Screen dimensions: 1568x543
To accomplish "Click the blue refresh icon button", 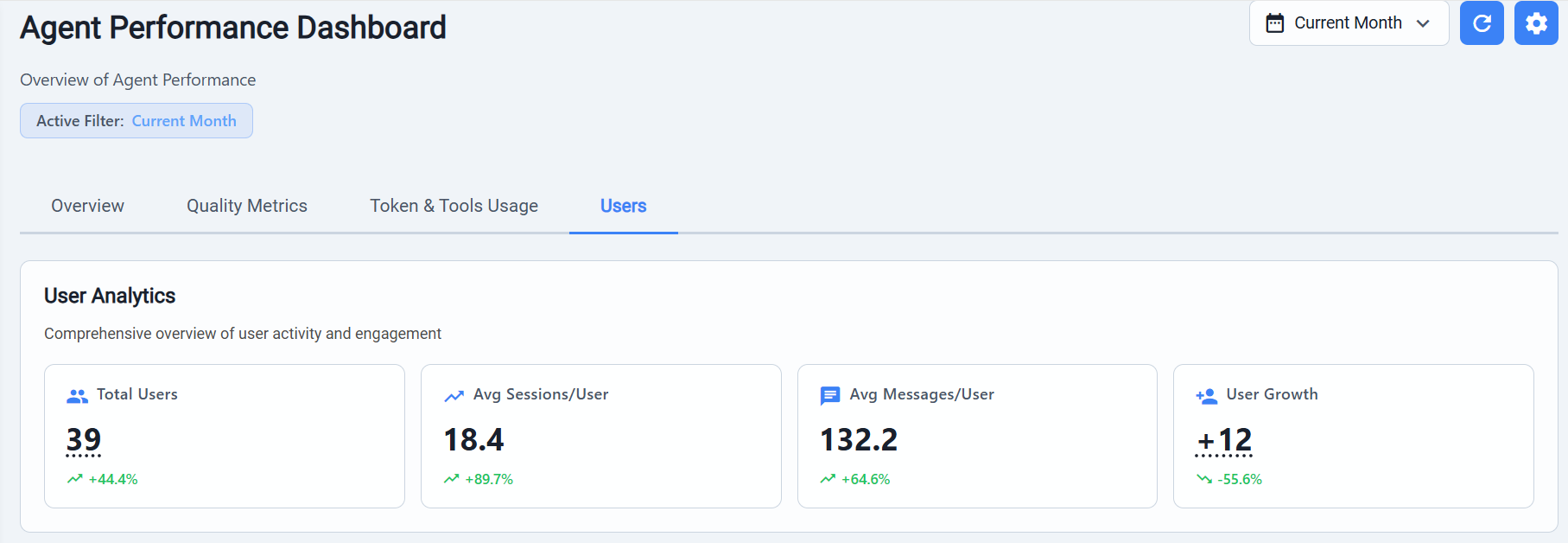I will [1482, 22].
